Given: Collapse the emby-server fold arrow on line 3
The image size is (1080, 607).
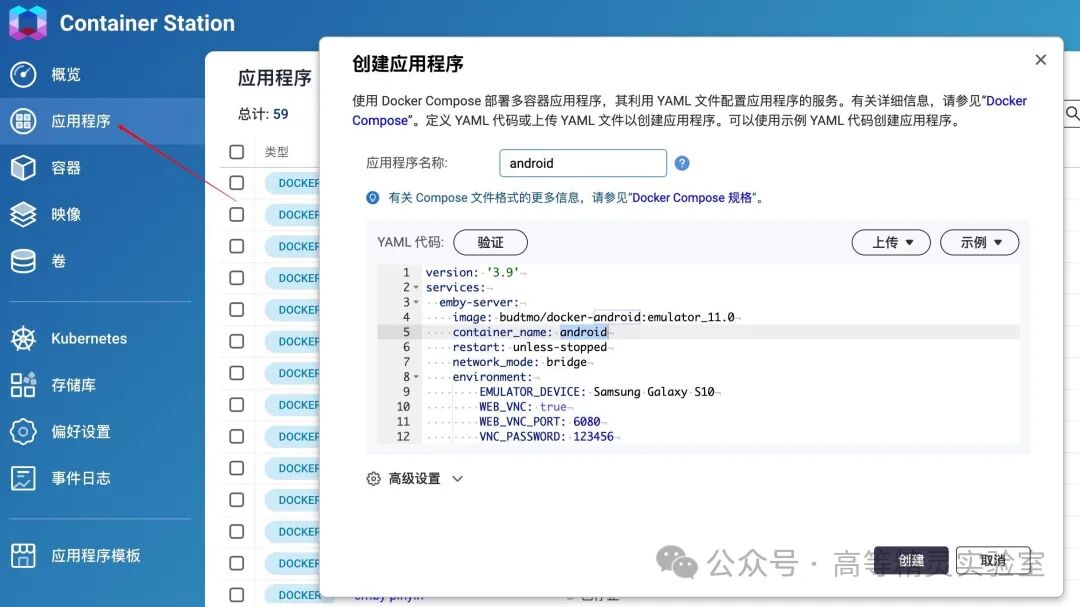Looking at the screenshot, I should (x=416, y=302).
